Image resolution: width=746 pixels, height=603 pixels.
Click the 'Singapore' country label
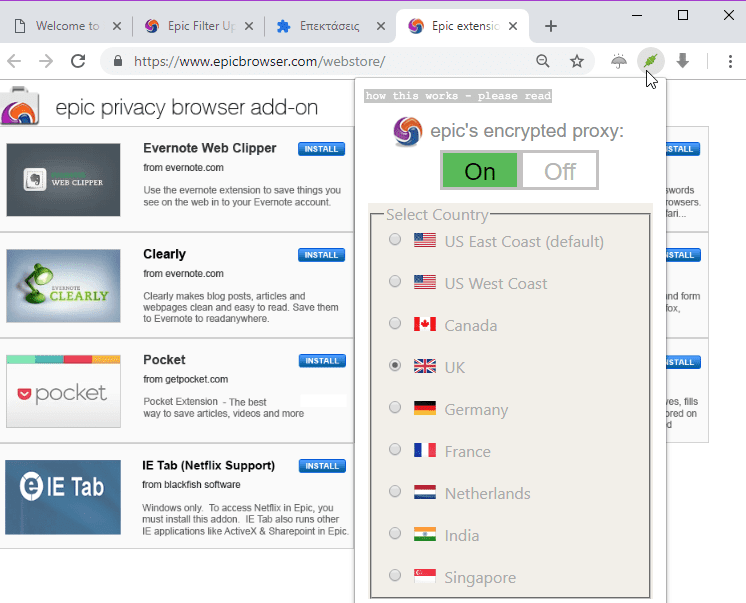click(x=480, y=578)
